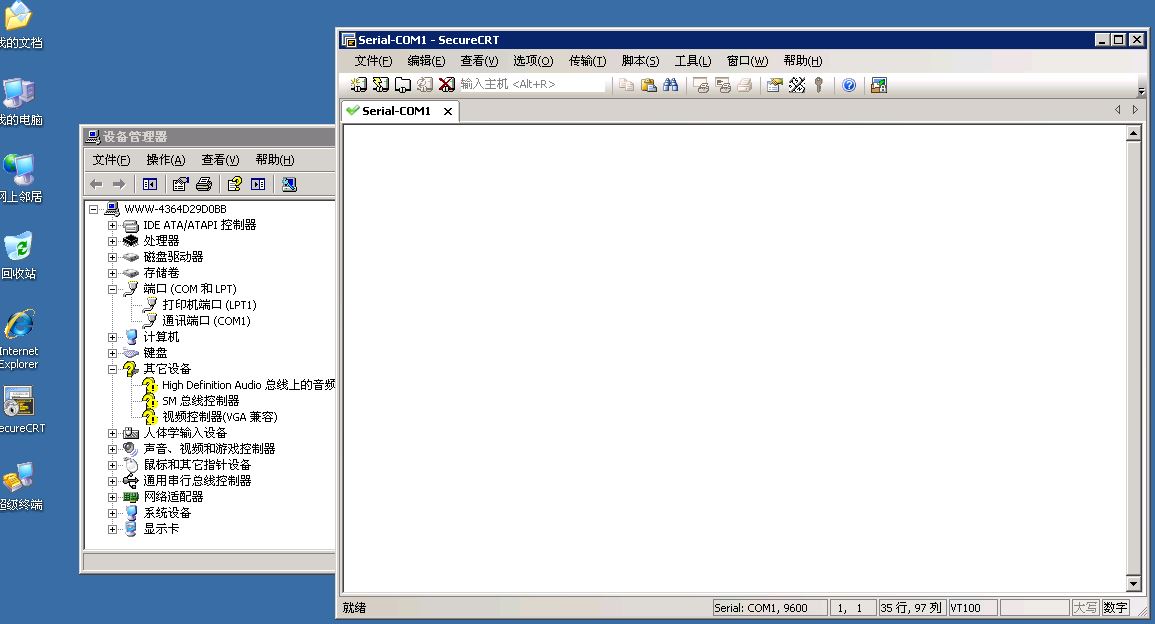
Task: Click the Quick Connect lightning icon
Action: pyautogui.click(x=381, y=85)
